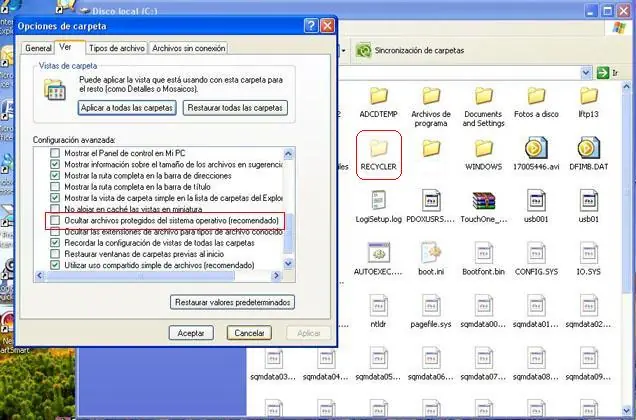Select the RECYCLER folder icon
636x420 pixels.
[x=378, y=149]
